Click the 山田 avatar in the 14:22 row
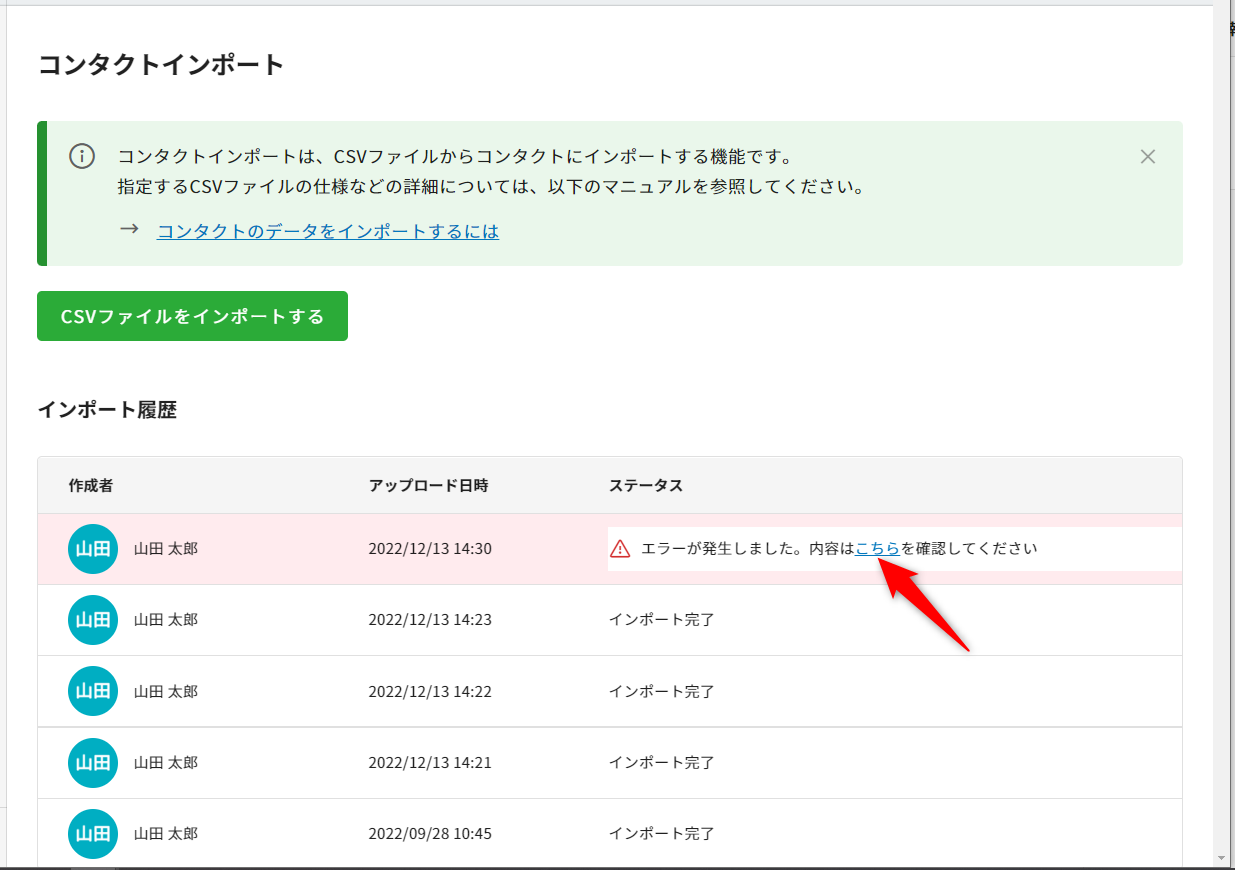The height and width of the screenshot is (870, 1235). point(93,691)
